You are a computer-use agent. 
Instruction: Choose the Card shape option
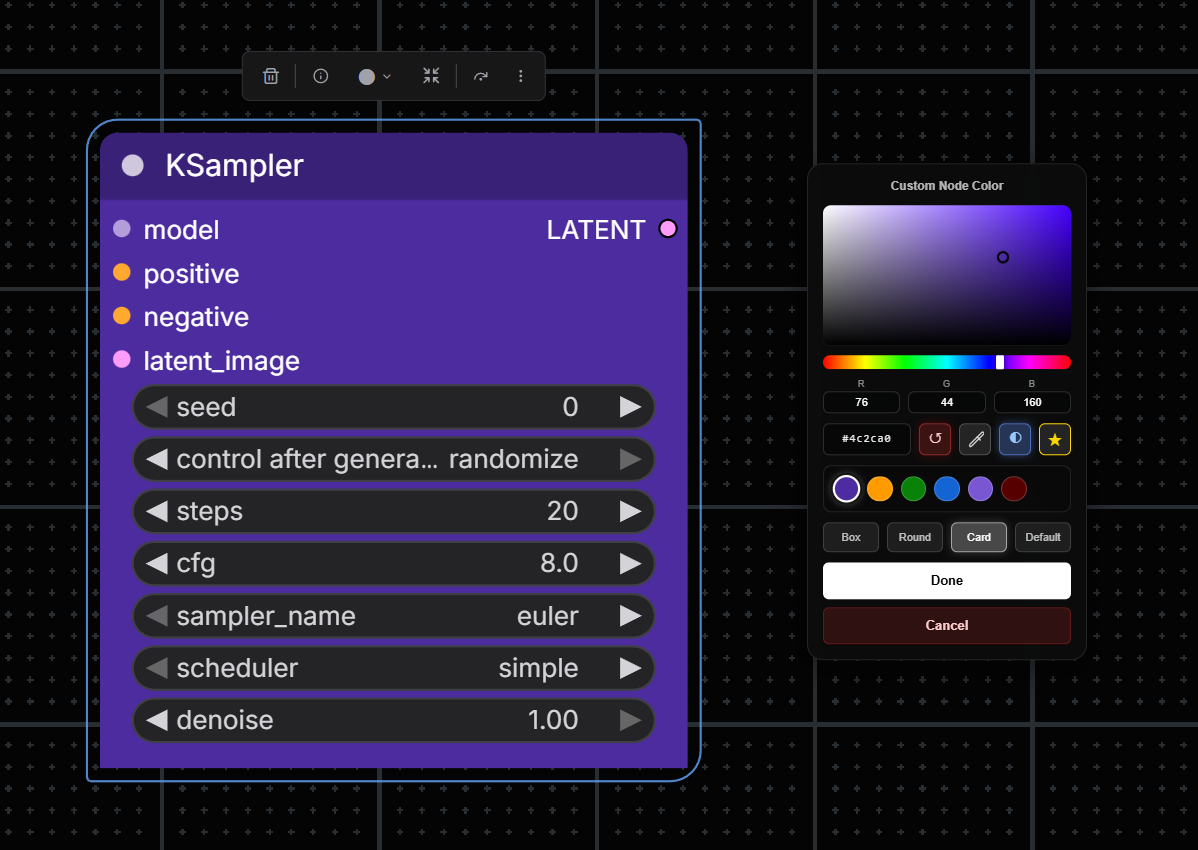pyautogui.click(x=979, y=537)
